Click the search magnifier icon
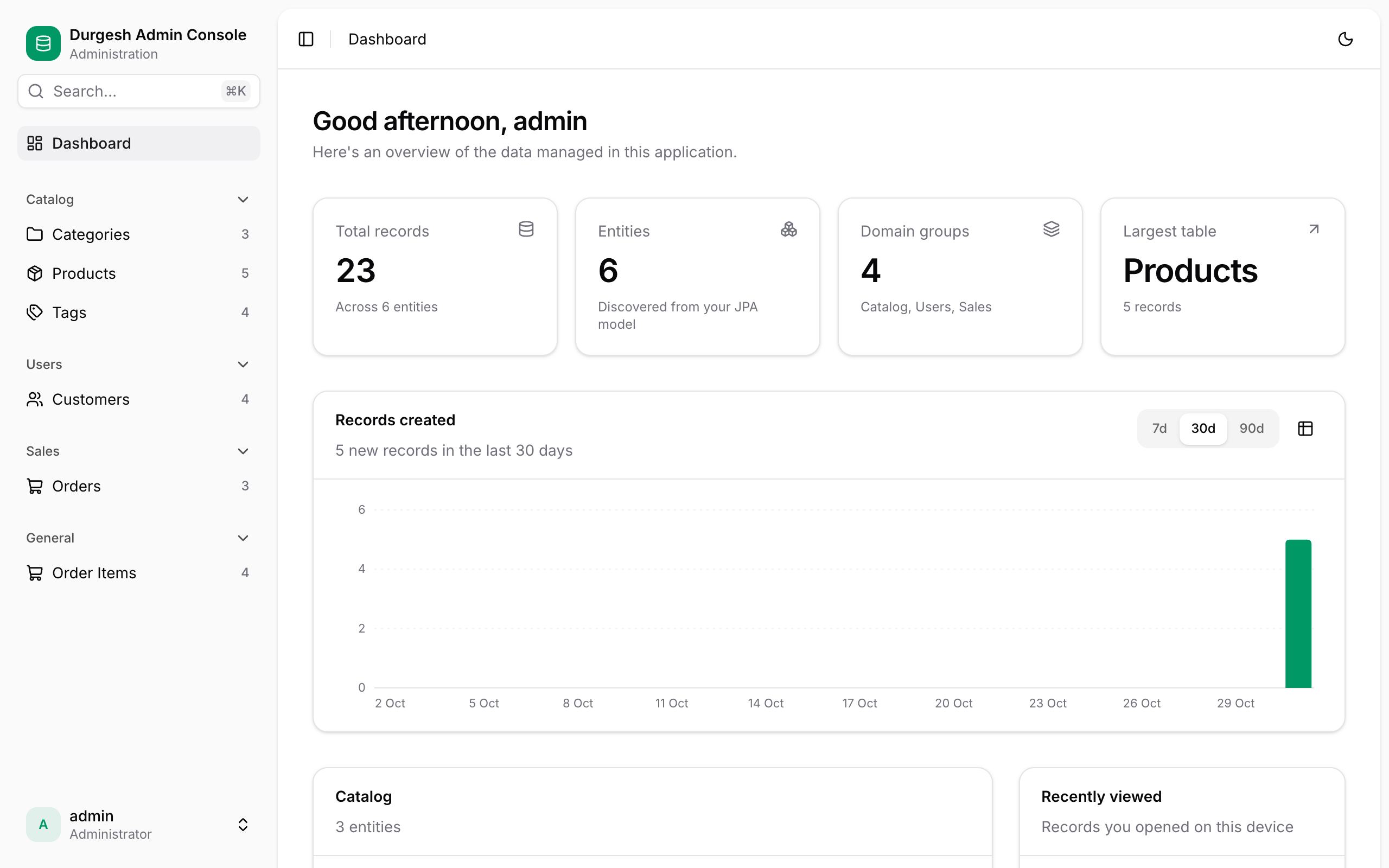 pos(36,91)
